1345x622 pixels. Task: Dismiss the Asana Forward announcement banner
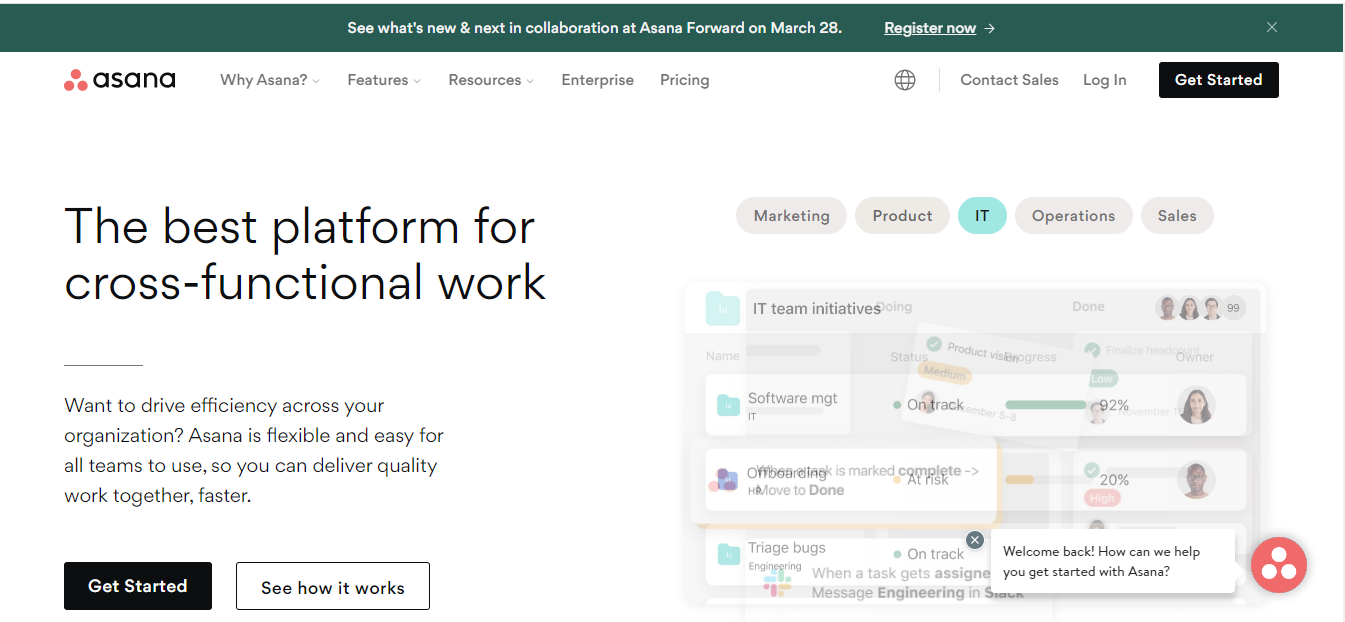[1272, 27]
